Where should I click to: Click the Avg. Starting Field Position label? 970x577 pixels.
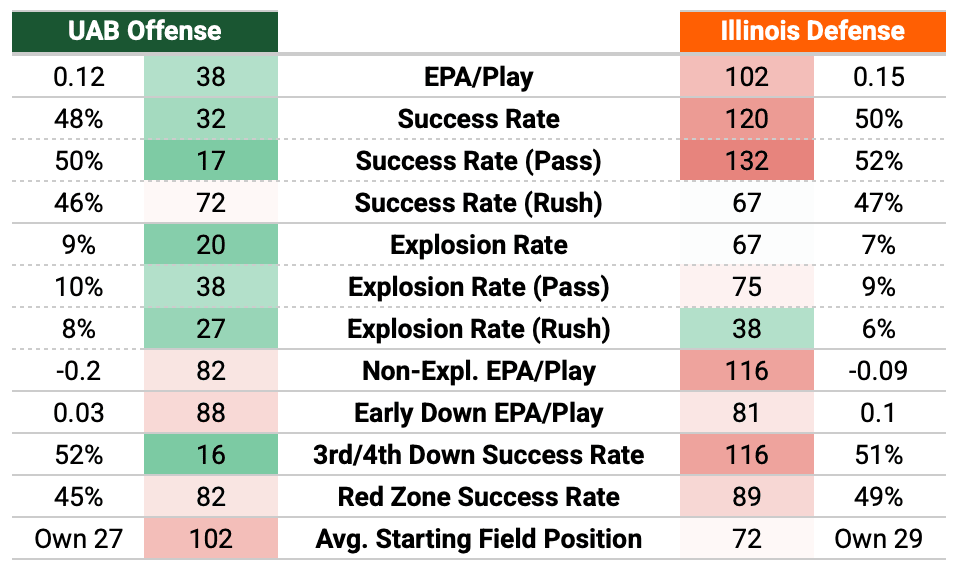[478, 539]
